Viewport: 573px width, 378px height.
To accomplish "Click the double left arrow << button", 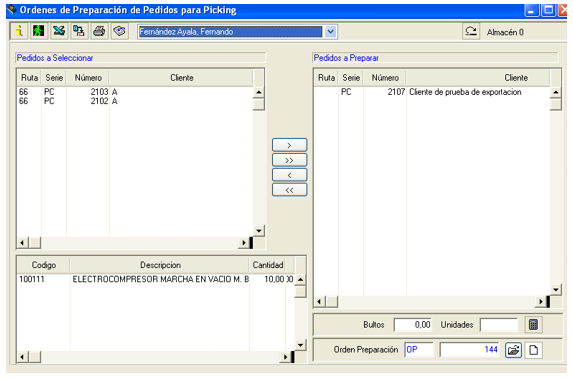I will point(289,190).
